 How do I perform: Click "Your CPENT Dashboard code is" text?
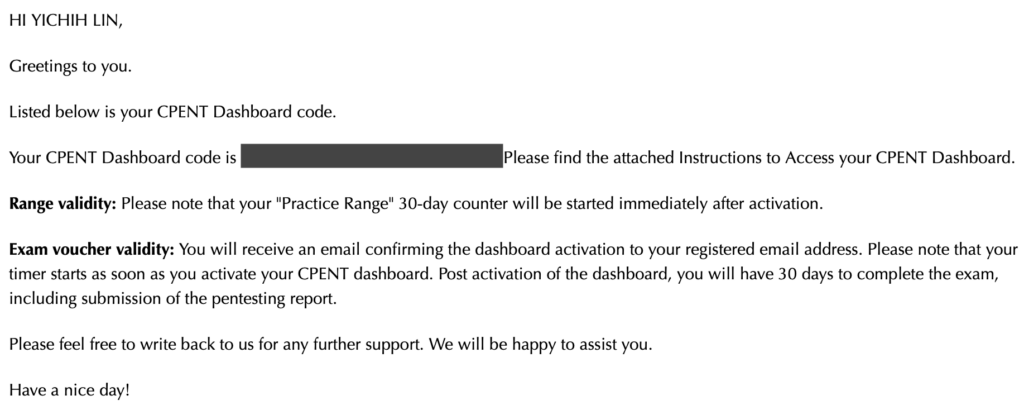click(x=123, y=158)
